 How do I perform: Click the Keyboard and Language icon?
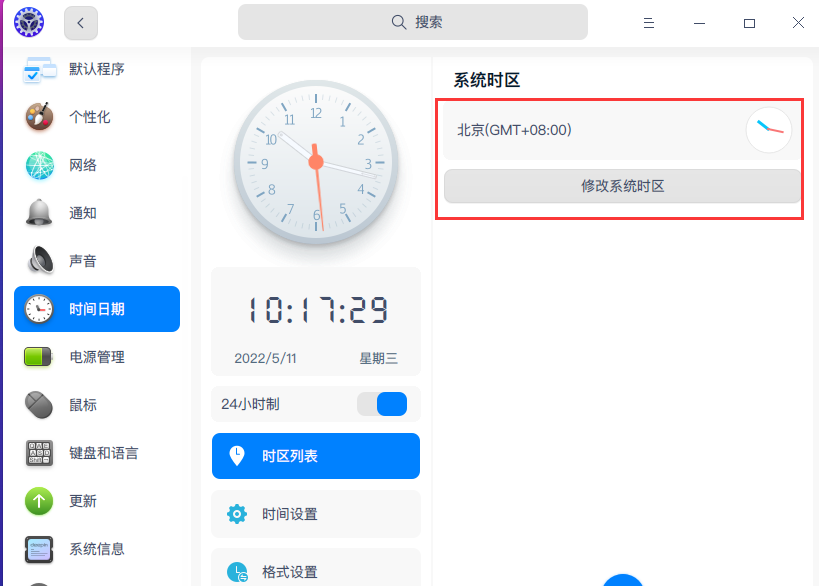[39, 453]
